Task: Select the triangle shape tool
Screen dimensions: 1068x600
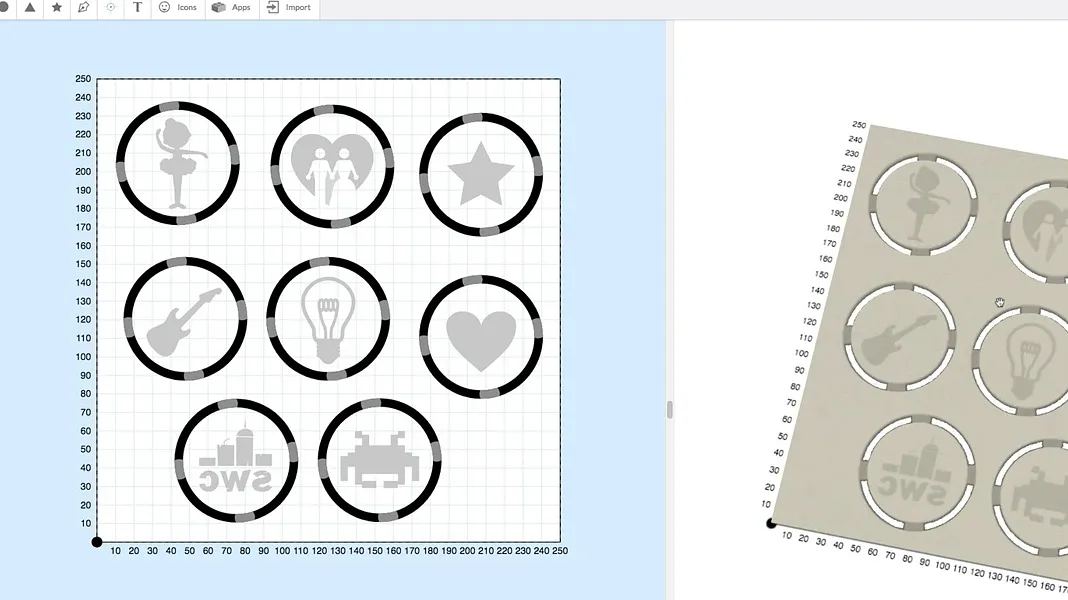Action: point(30,7)
